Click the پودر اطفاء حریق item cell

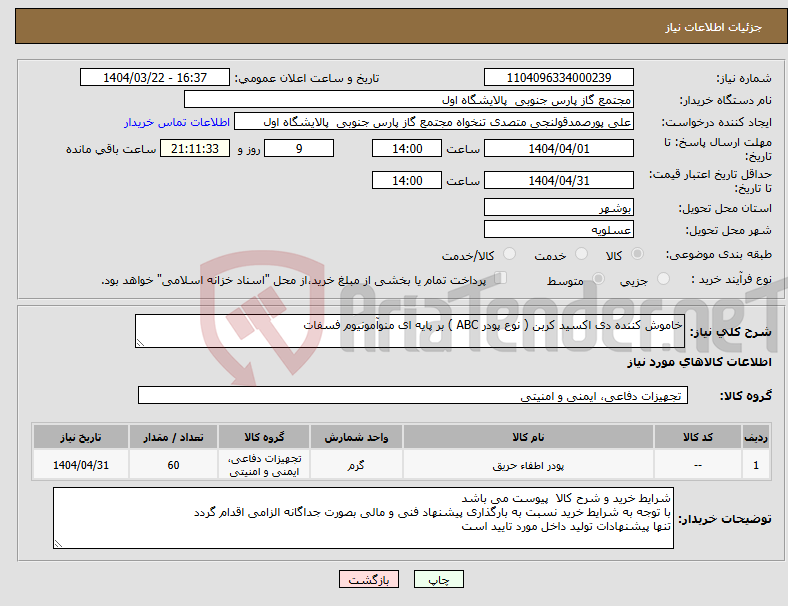click(x=528, y=465)
